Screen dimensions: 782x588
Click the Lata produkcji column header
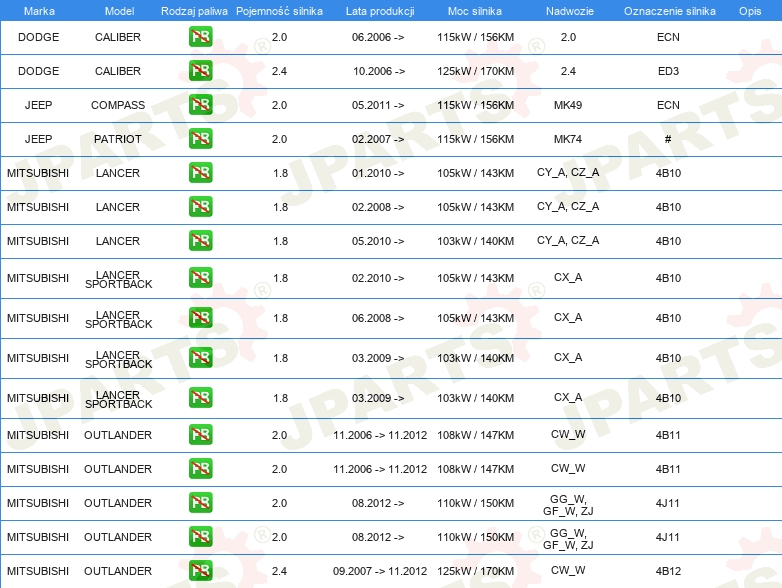pyautogui.click(x=379, y=10)
